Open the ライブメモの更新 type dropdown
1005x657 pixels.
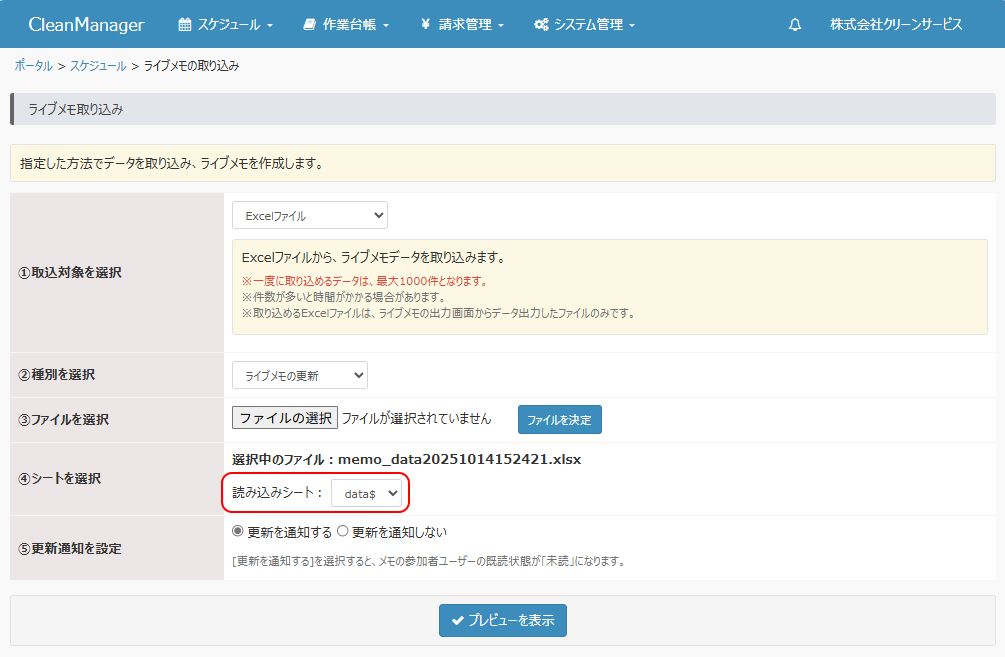coord(299,375)
